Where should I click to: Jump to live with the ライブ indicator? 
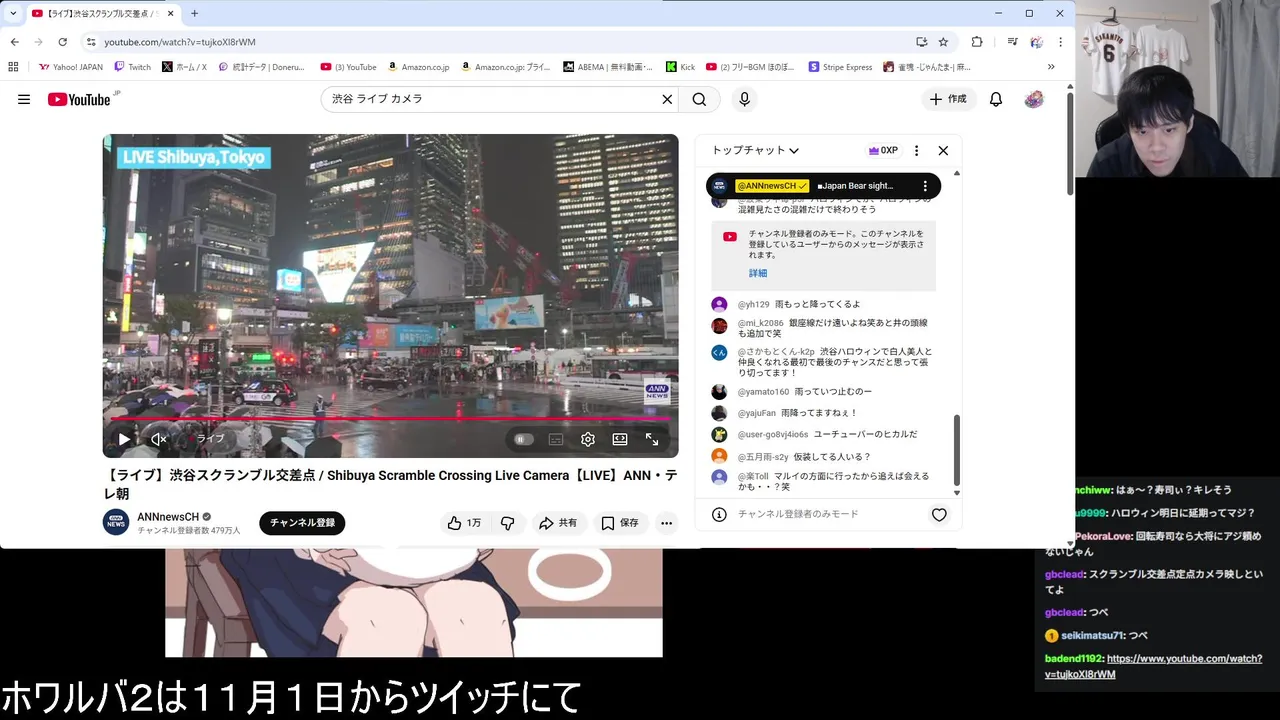tap(210, 439)
